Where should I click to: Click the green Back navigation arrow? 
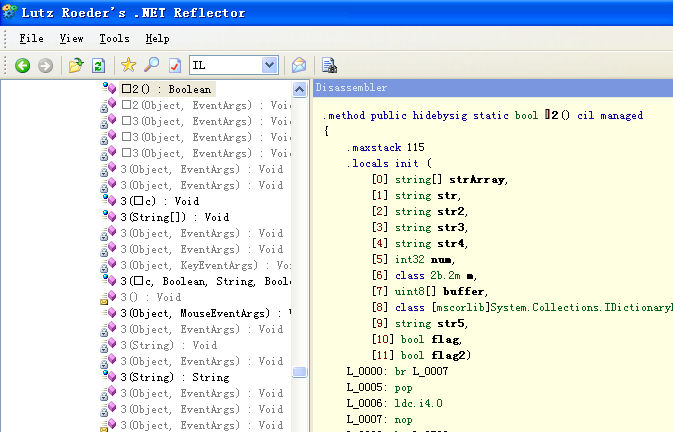click(x=23, y=65)
